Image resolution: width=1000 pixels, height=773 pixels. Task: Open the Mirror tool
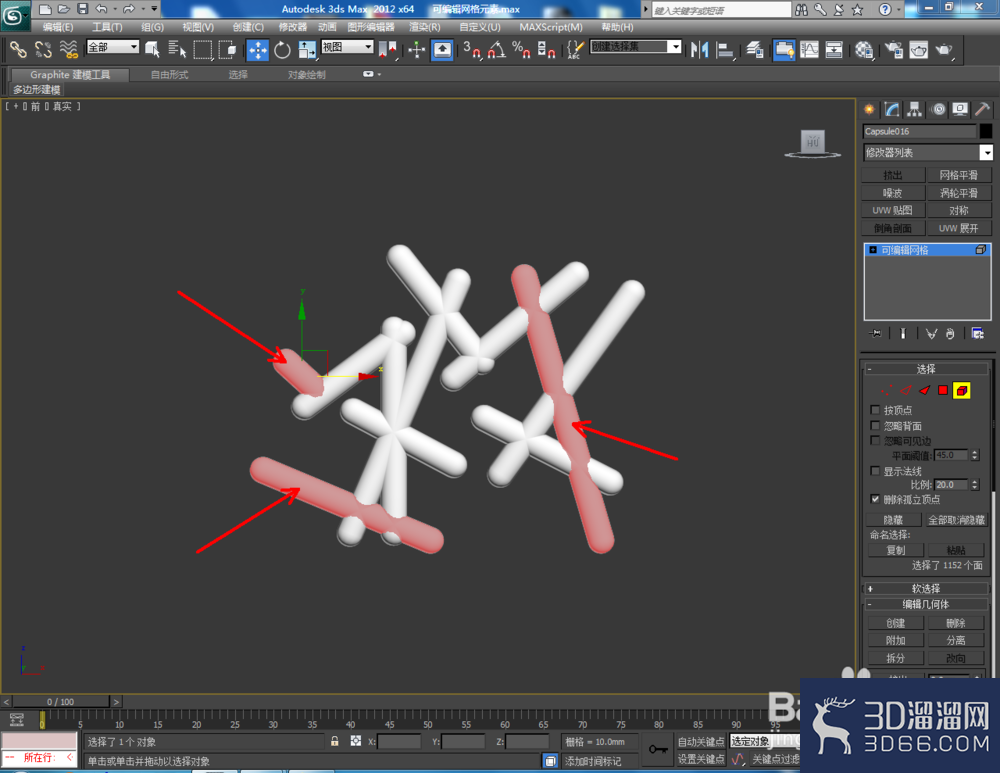pyautogui.click(x=700, y=50)
